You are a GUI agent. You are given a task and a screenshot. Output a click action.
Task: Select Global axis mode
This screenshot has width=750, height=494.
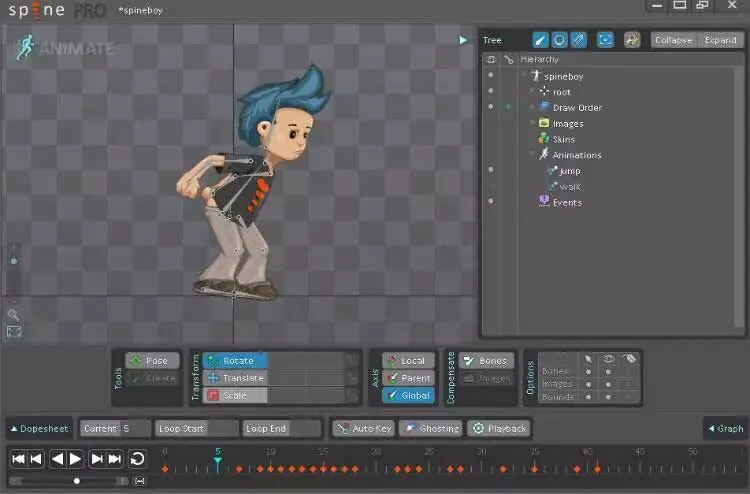(x=408, y=395)
